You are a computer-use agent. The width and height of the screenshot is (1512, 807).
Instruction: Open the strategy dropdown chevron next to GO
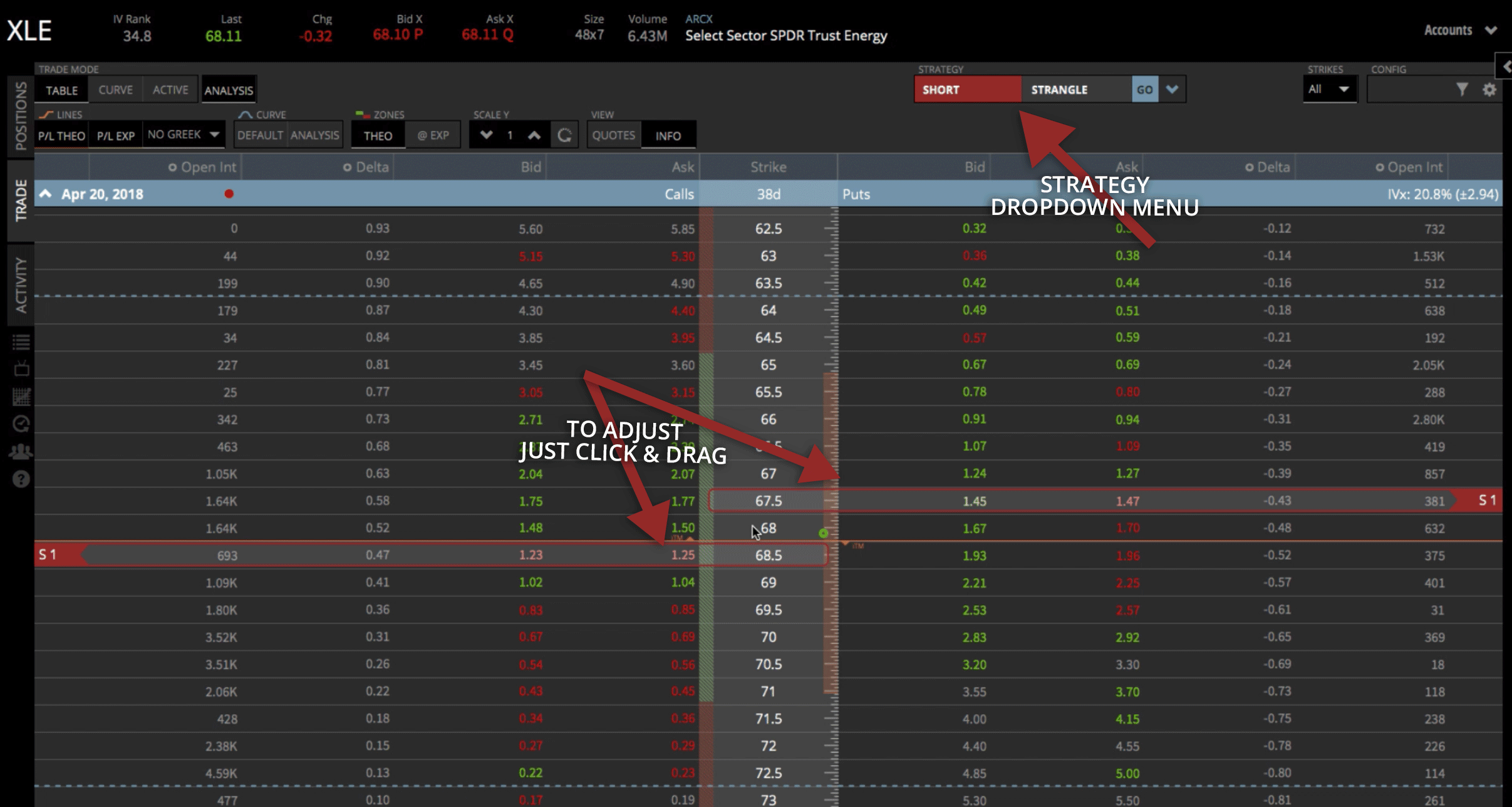1173,90
